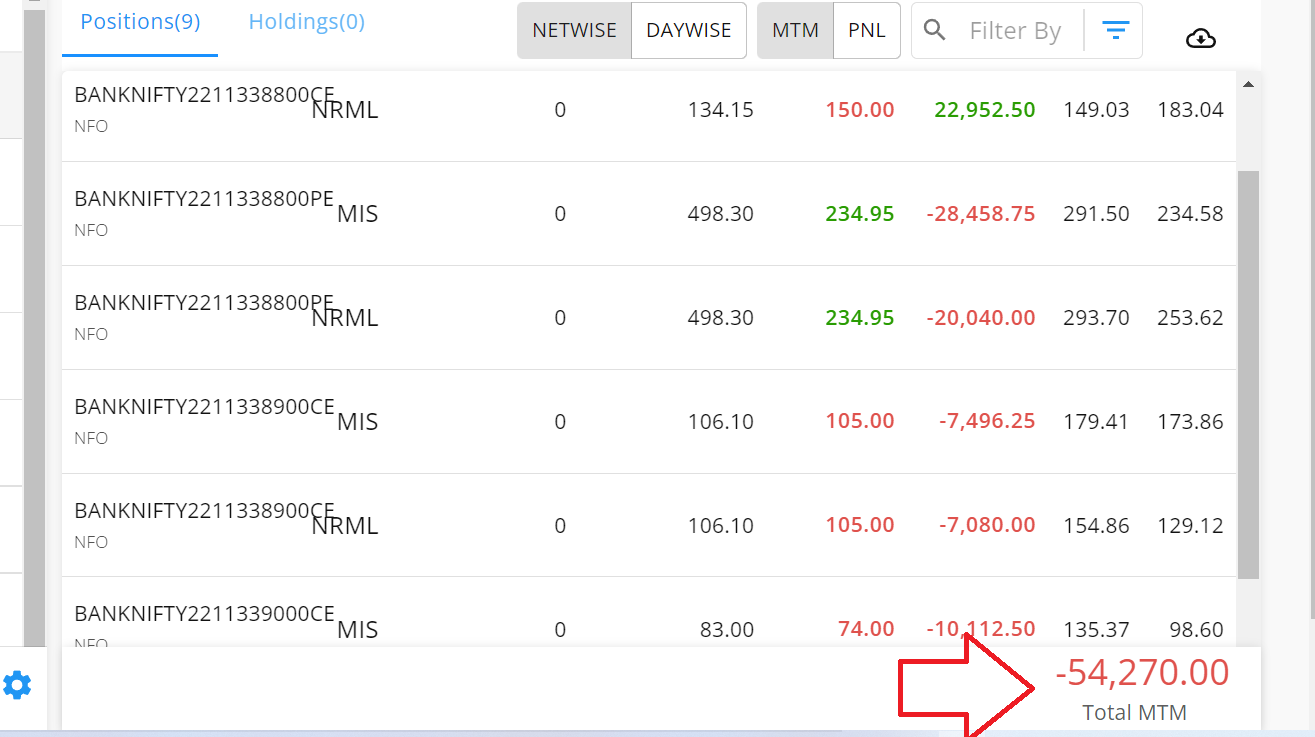Image resolution: width=1315 pixels, height=737 pixels.
Task: Click the average value 98.60
Action: point(1196,630)
